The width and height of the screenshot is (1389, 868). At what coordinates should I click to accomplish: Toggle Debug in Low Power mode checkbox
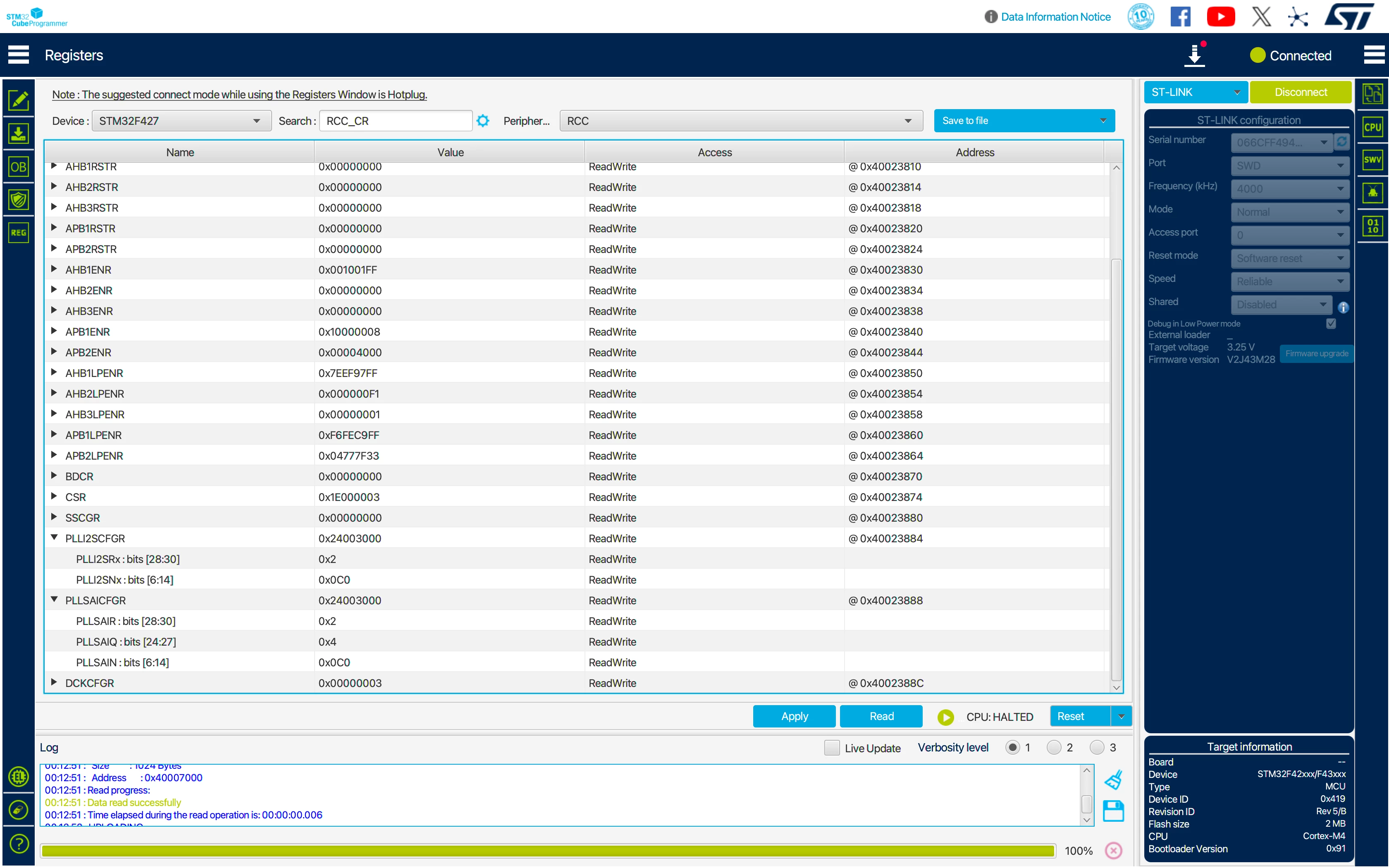1331,323
